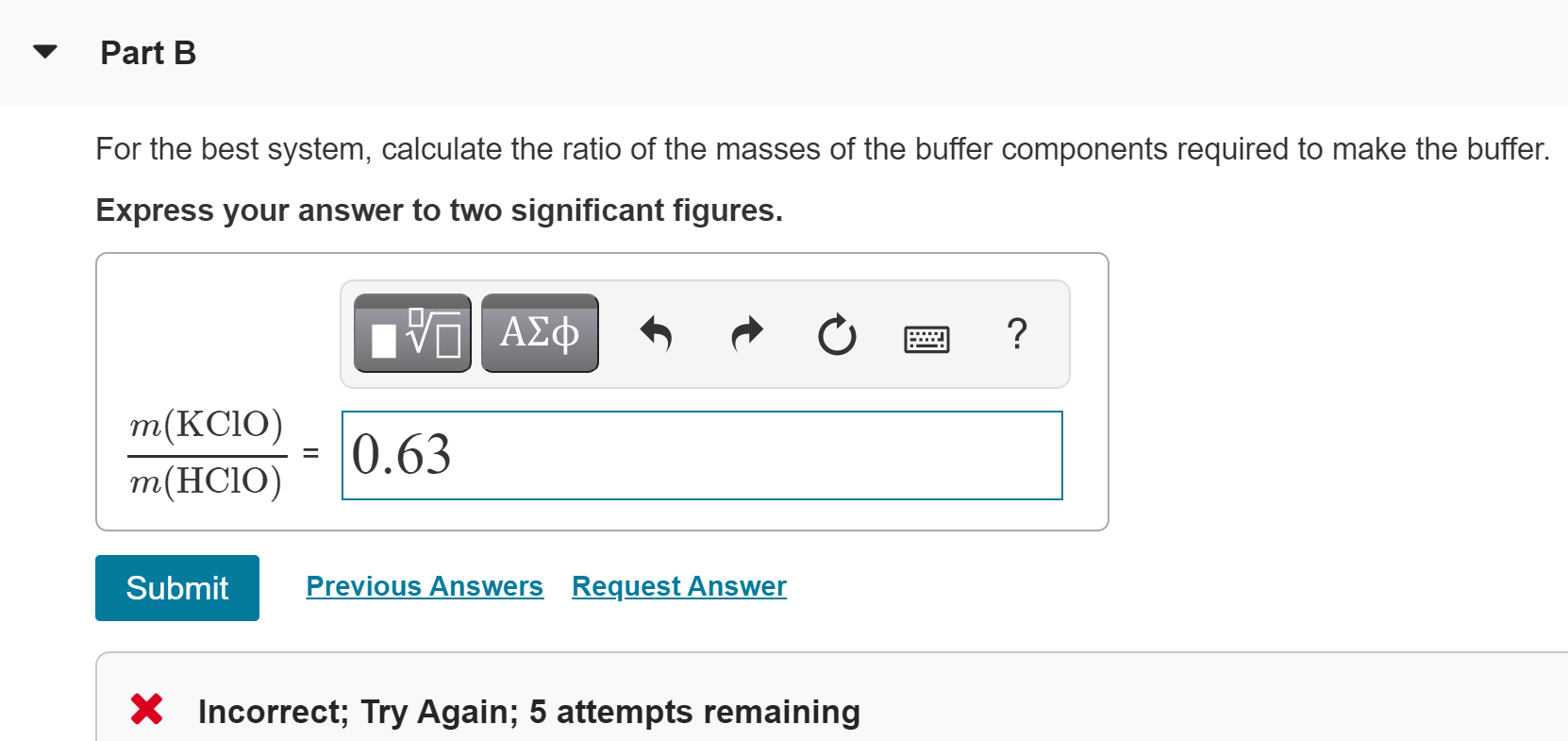This screenshot has height=741, width=1568.
Task: Click the Incorrect; Try Again feedback banner
Action: pos(528,711)
